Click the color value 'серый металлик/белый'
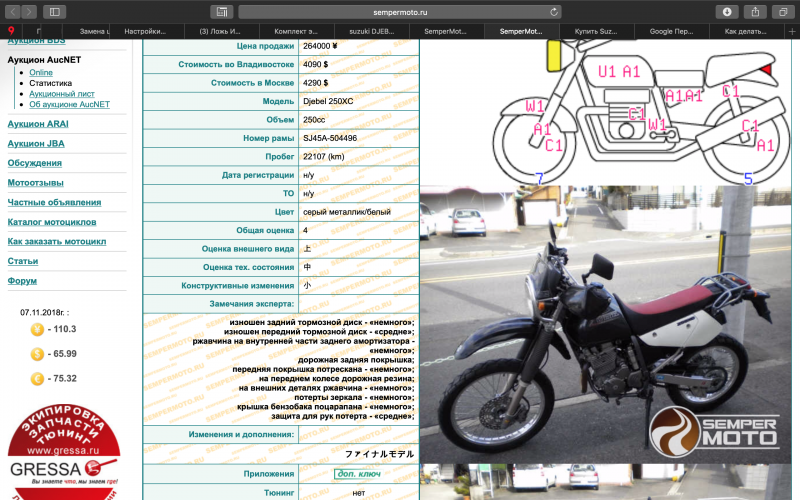 [x=347, y=212]
